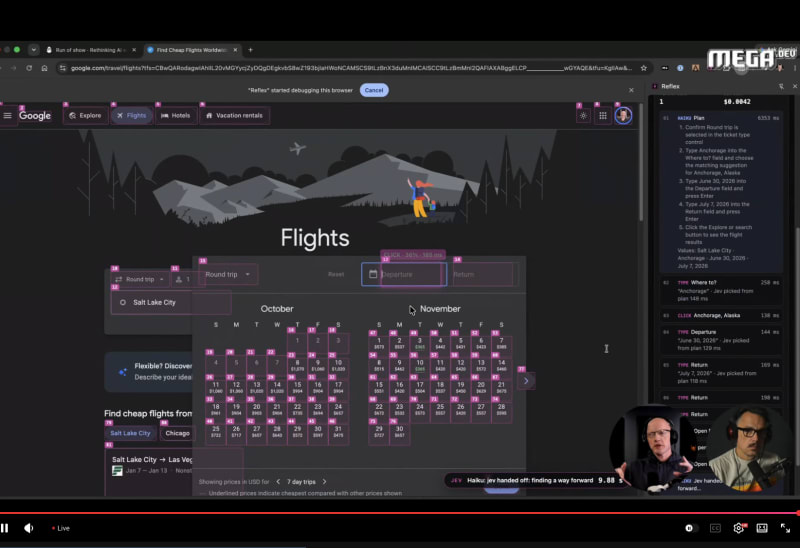The height and width of the screenshot is (548, 800).
Task: Reset the selected dates
Action: pos(336,275)
